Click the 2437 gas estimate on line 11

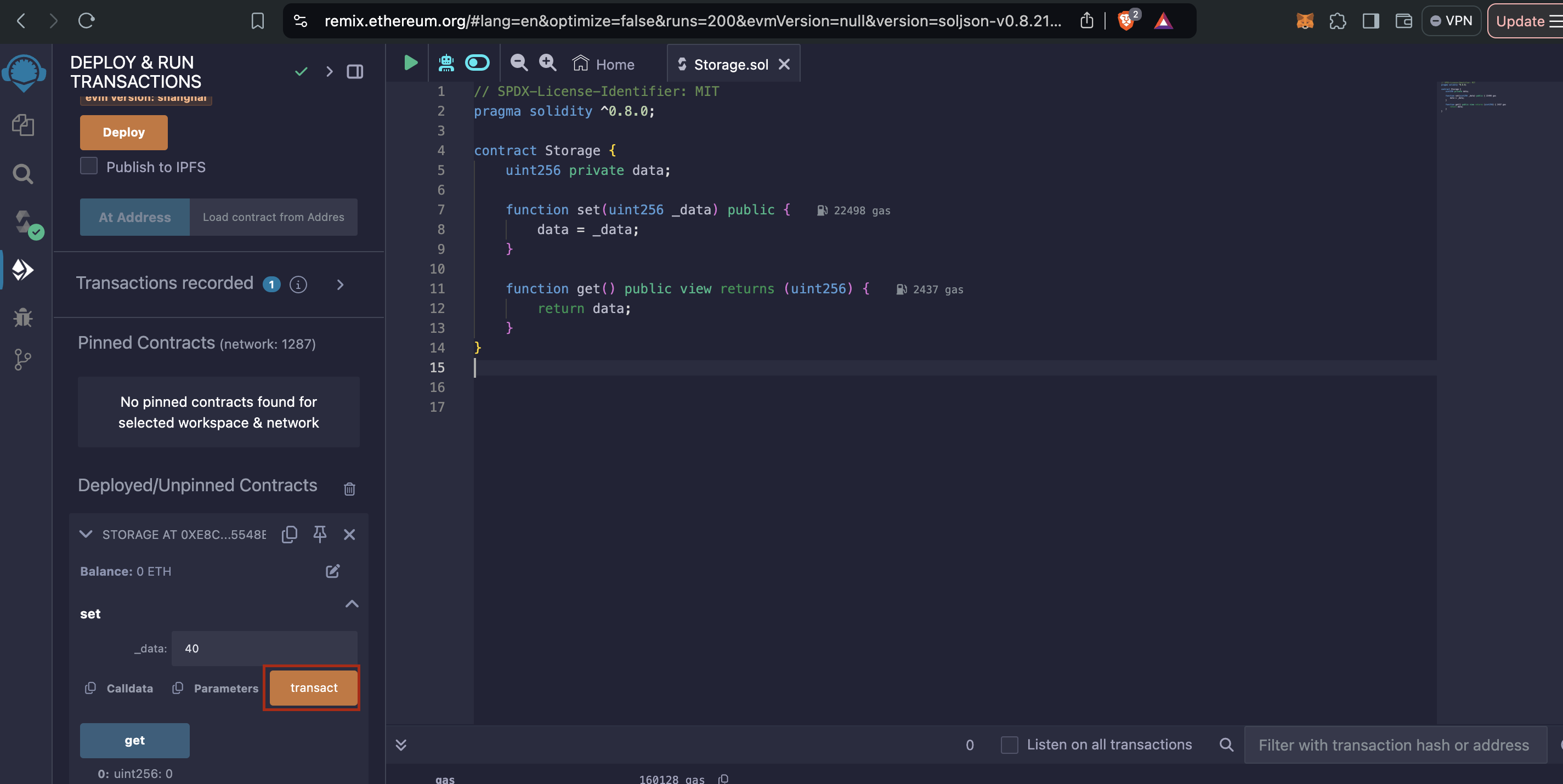930,289
